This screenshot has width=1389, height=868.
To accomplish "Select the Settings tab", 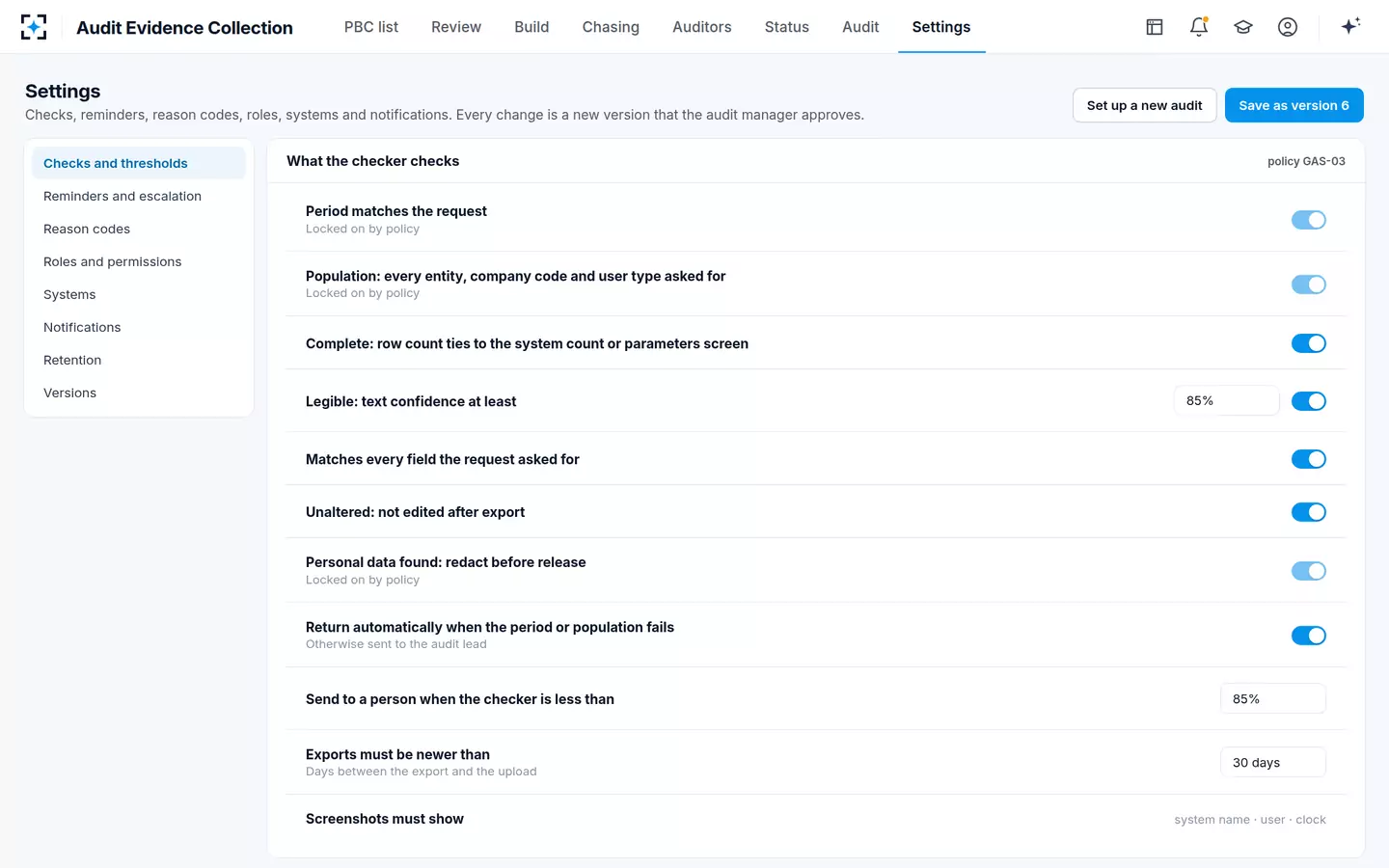I will (x=941, y=27).
